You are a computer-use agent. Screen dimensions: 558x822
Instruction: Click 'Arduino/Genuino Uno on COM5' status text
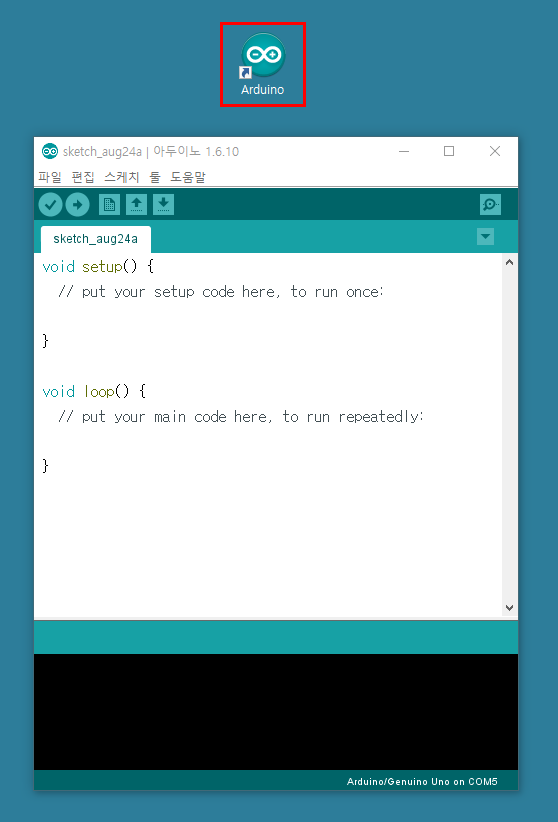422,781
